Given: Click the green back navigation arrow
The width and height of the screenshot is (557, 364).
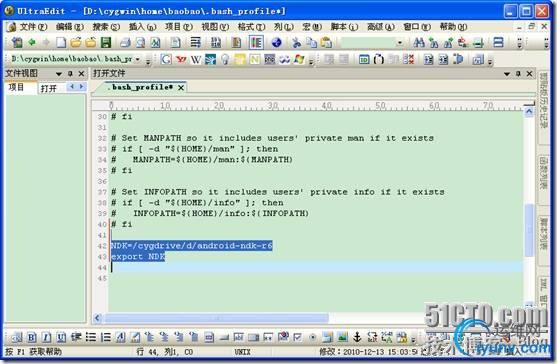Looking at the screenshot, I should pyautogui.click(x=32, y=43).
